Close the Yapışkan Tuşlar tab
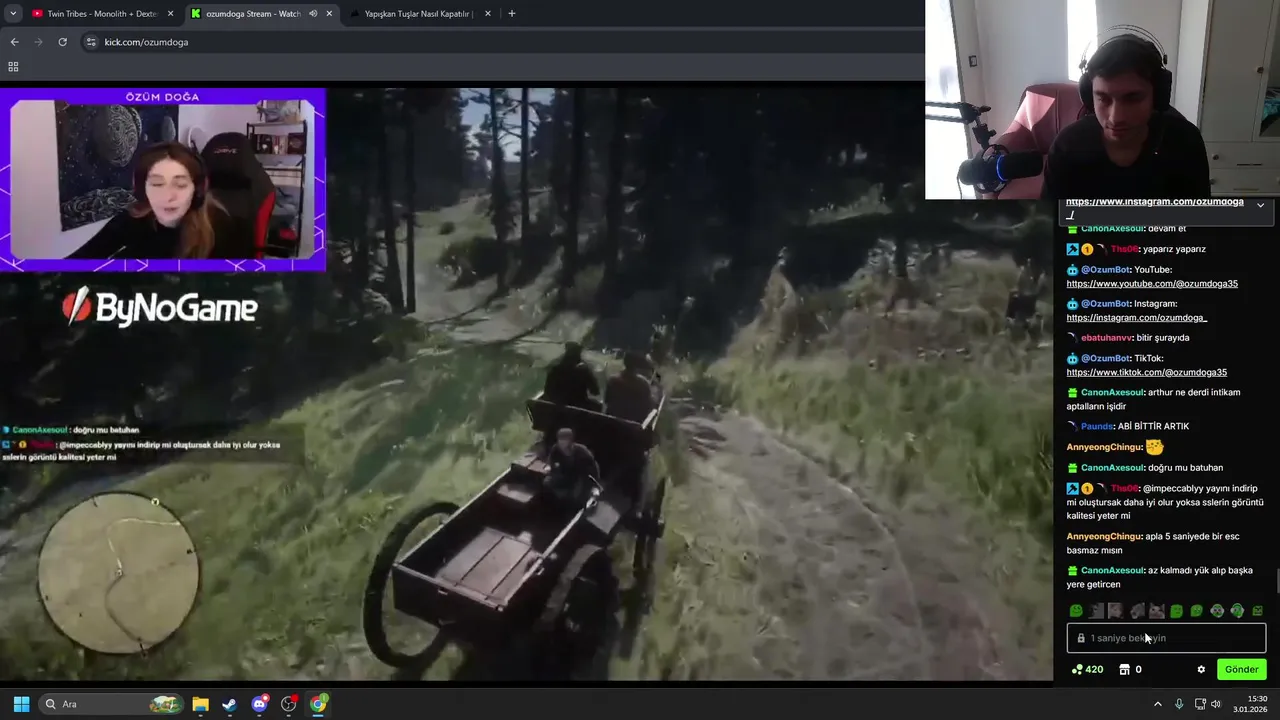Image resolution: width=1280 pixels, height=720 pixels. click(x=488, y=14)
